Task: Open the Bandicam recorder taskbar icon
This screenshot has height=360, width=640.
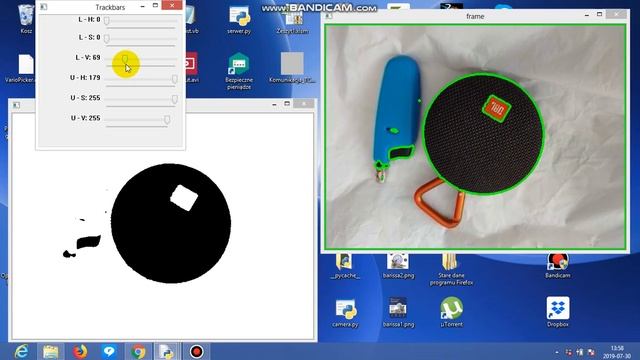Action: pos(196,351)
